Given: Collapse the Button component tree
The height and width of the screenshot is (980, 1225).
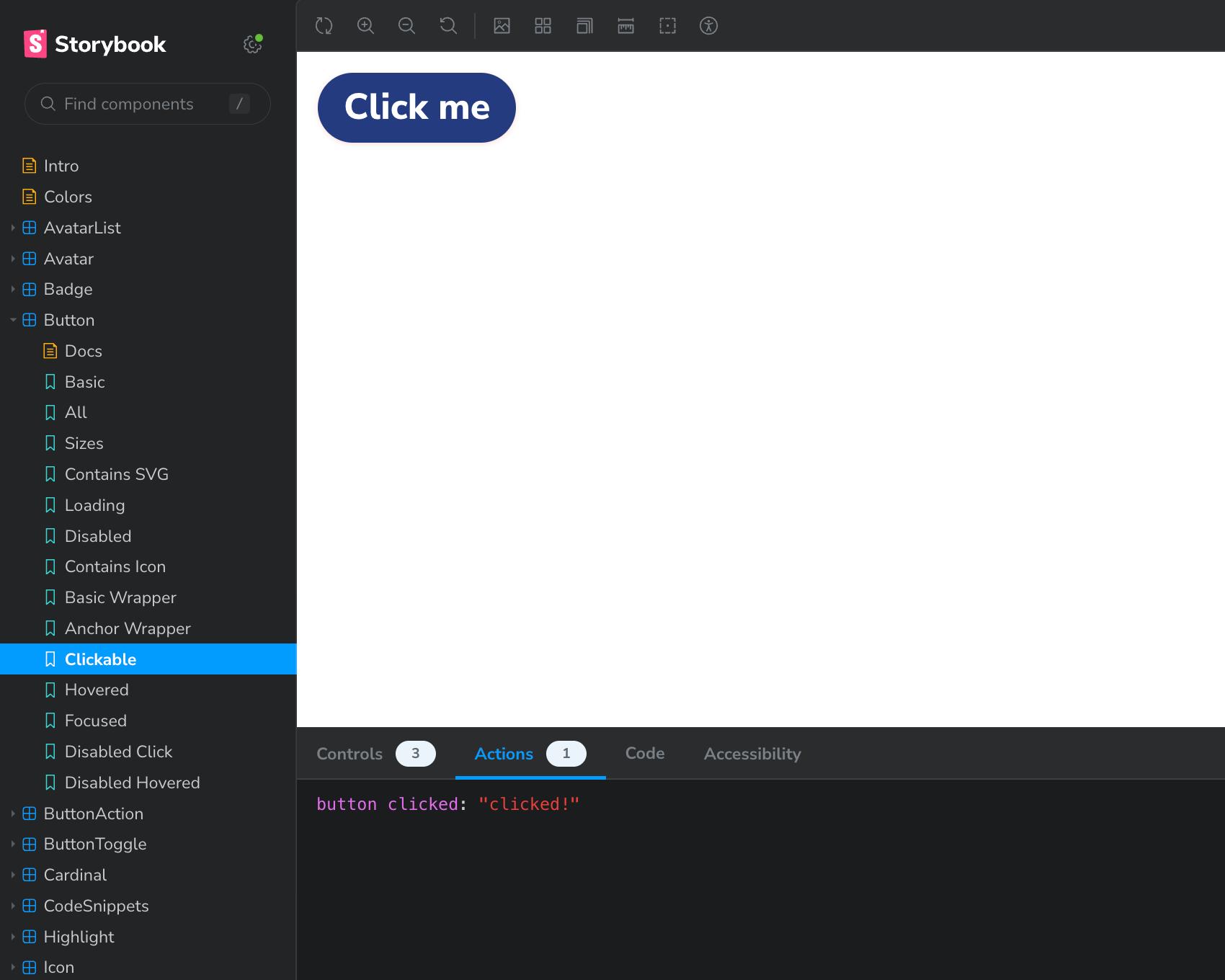Looking at the screenshot, I should pyautogui.click(x=13, y=320).
